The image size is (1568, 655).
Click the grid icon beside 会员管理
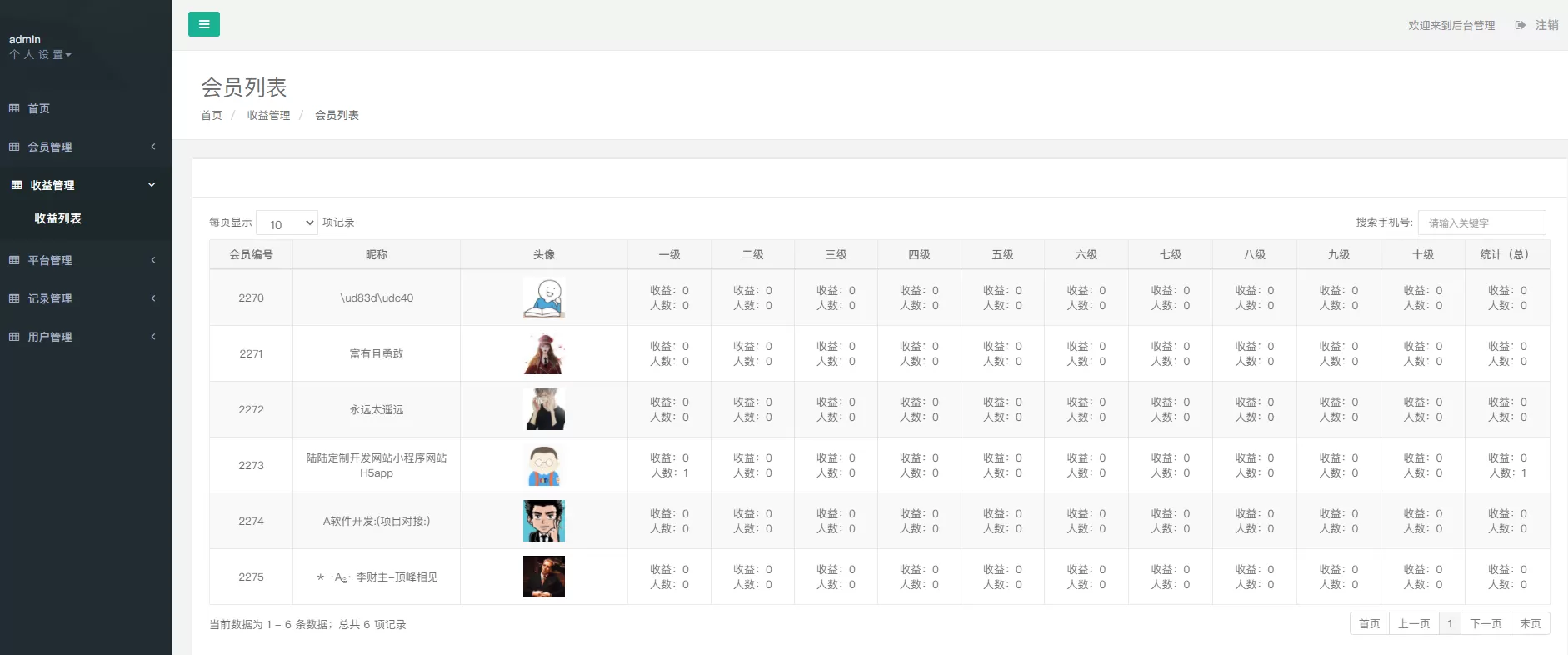coord(14,147)
